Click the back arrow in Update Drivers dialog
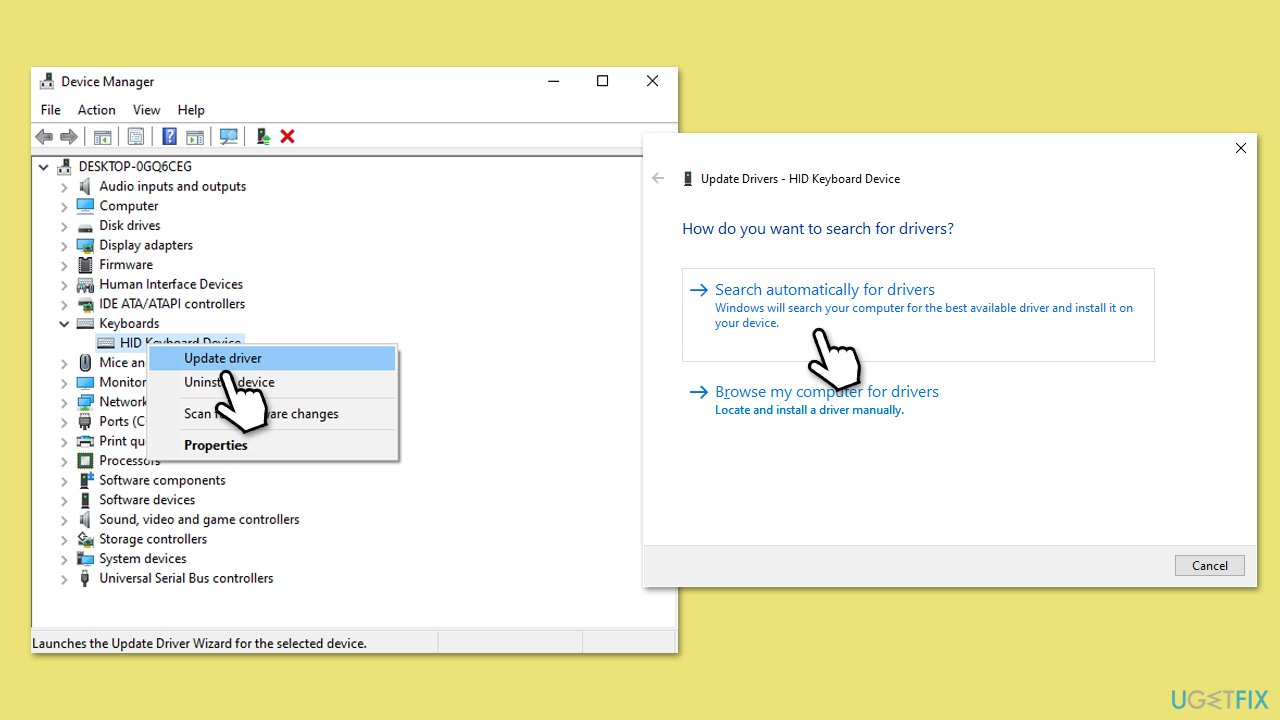Viewport: 1280px width, 720px height. click(x=658, y=179)
